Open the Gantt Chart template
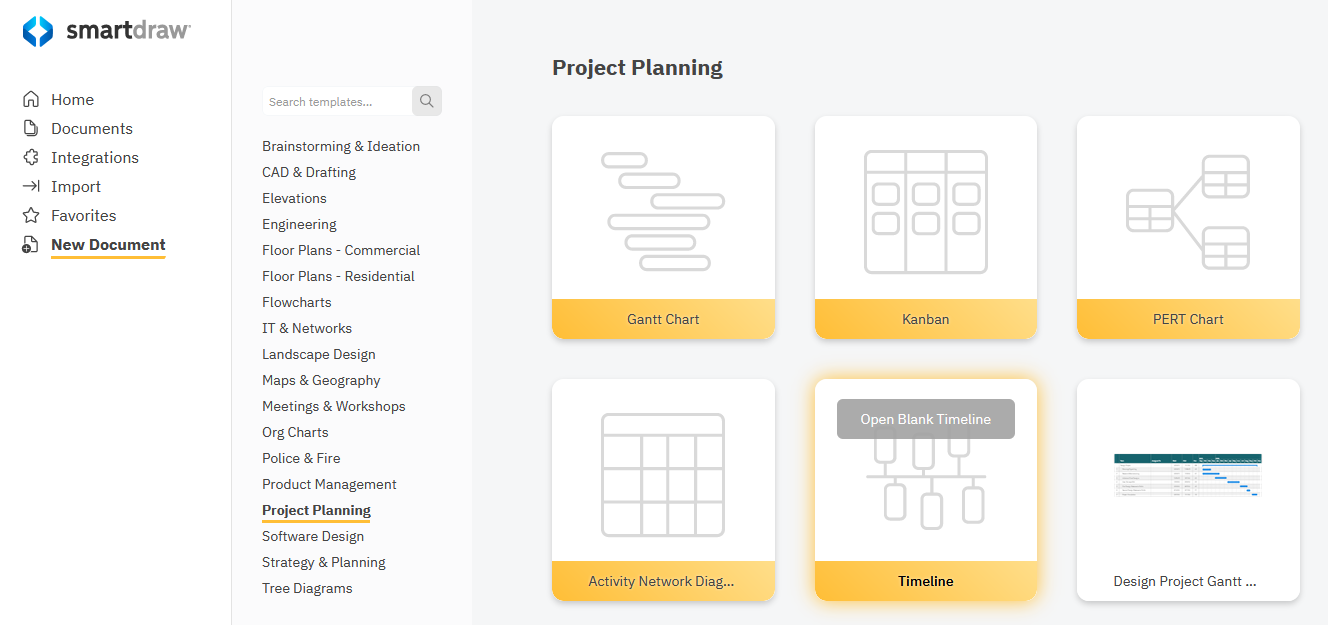Screen dimensions: 1328x625 point(663,227)
